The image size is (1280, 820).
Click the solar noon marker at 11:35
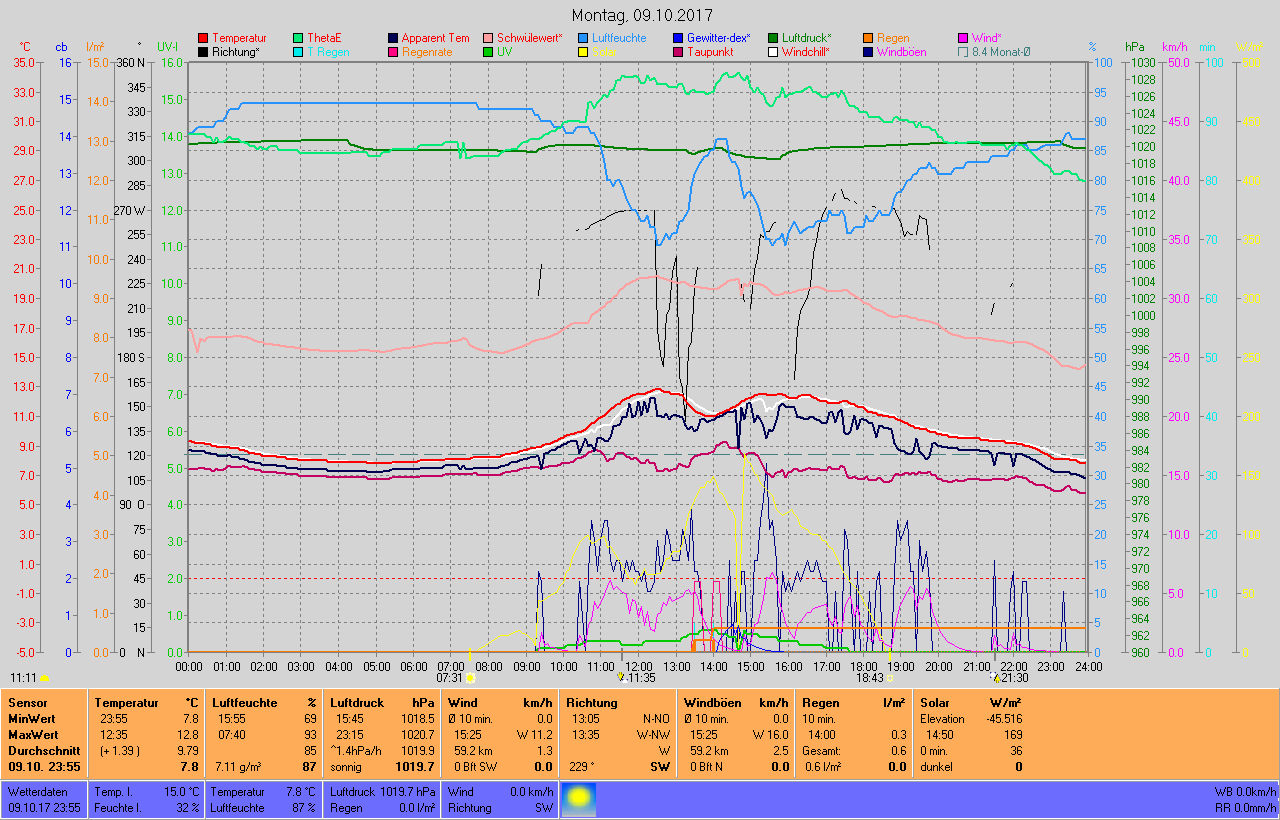pos(622,677)
